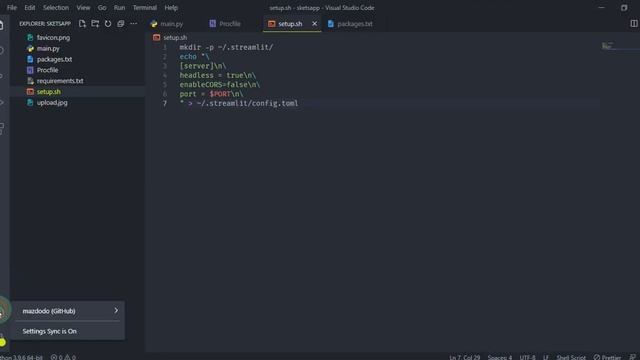Refresh the Explorer file list
The width and height of the screenshot is (640, 360).
click(108, 24)
